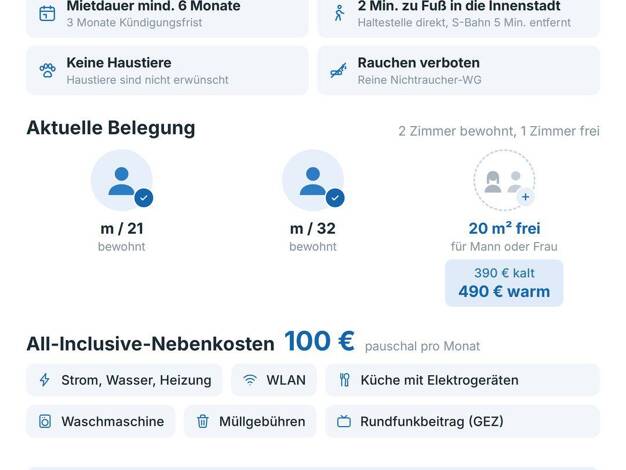Click the 20 m² frei link
The image size is (626, 470).
pyautogui.click(x=504, y=228)
